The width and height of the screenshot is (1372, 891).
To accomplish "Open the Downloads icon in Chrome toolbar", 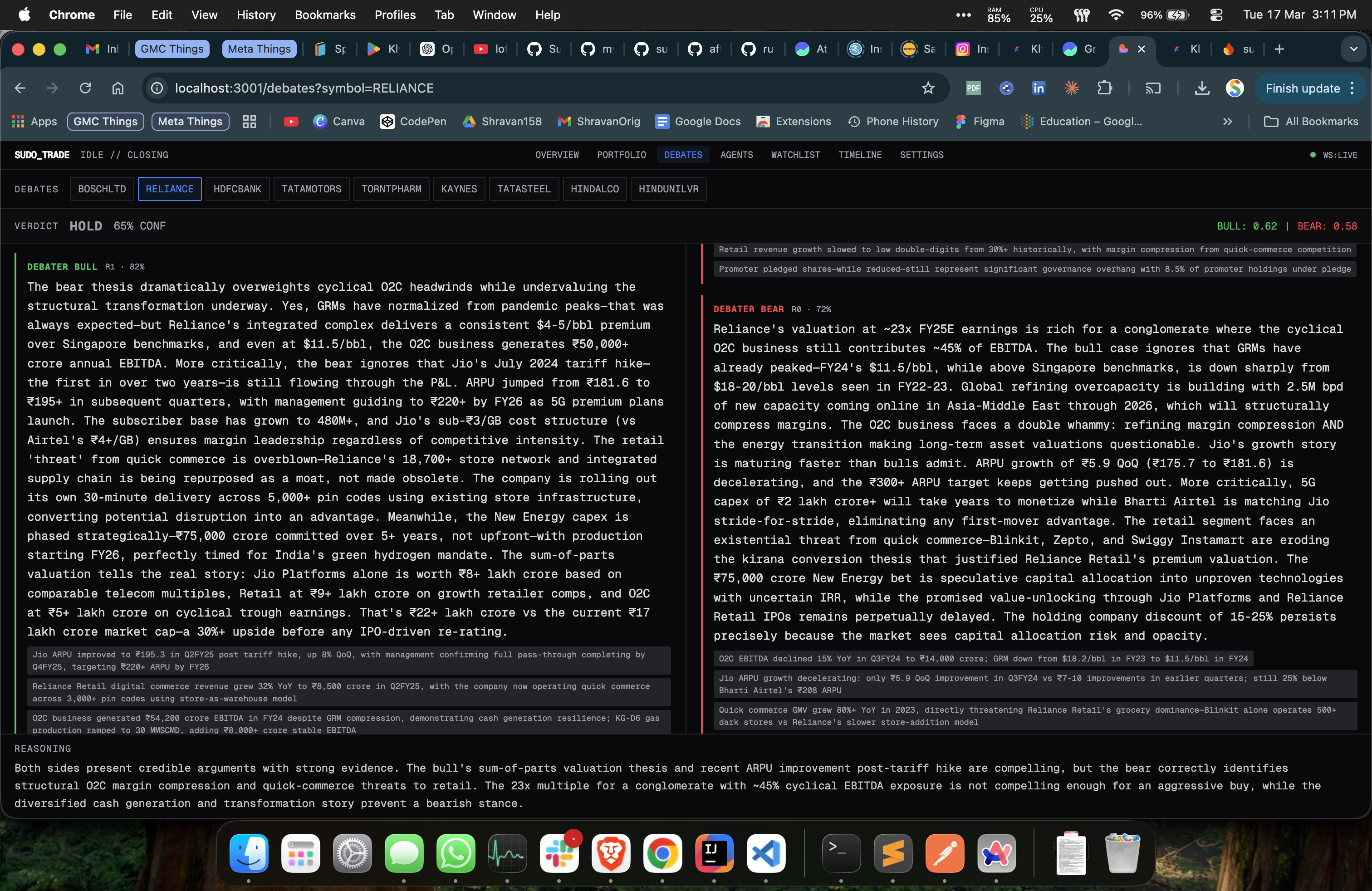I will 1202,88.
